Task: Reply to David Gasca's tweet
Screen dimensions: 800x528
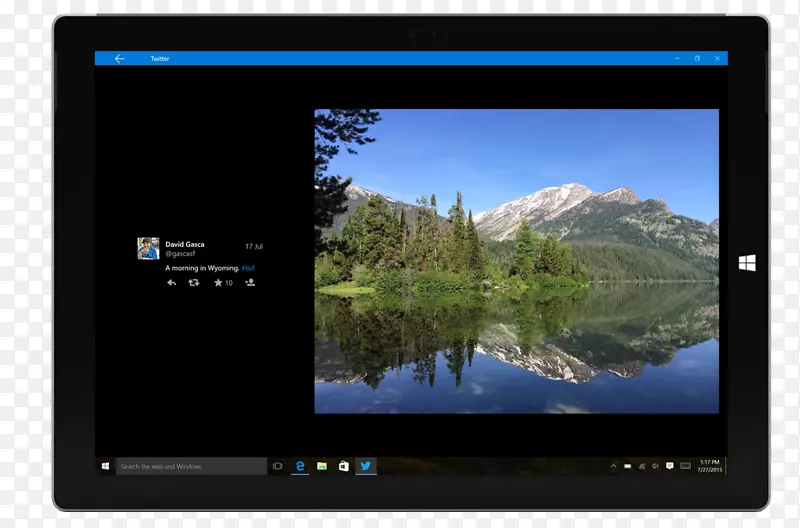Action: pyautogui.click(x=171, y=283)
